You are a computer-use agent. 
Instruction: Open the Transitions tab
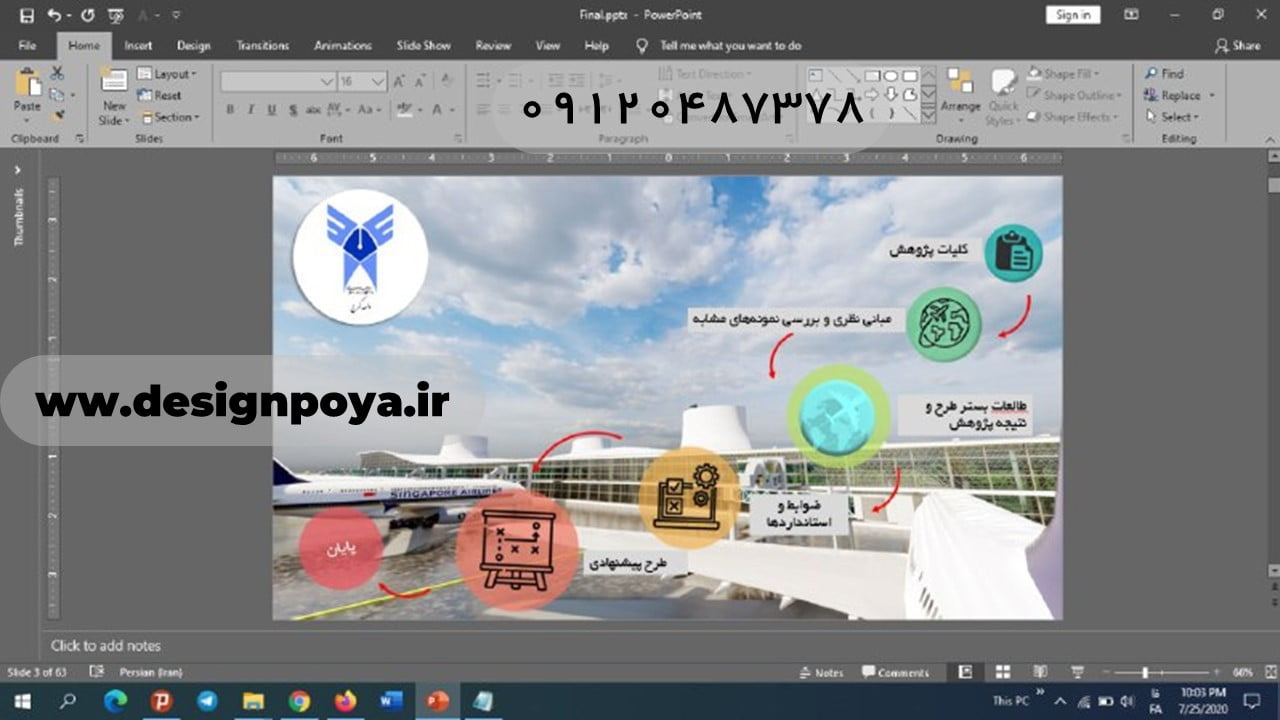pos(262,46)
